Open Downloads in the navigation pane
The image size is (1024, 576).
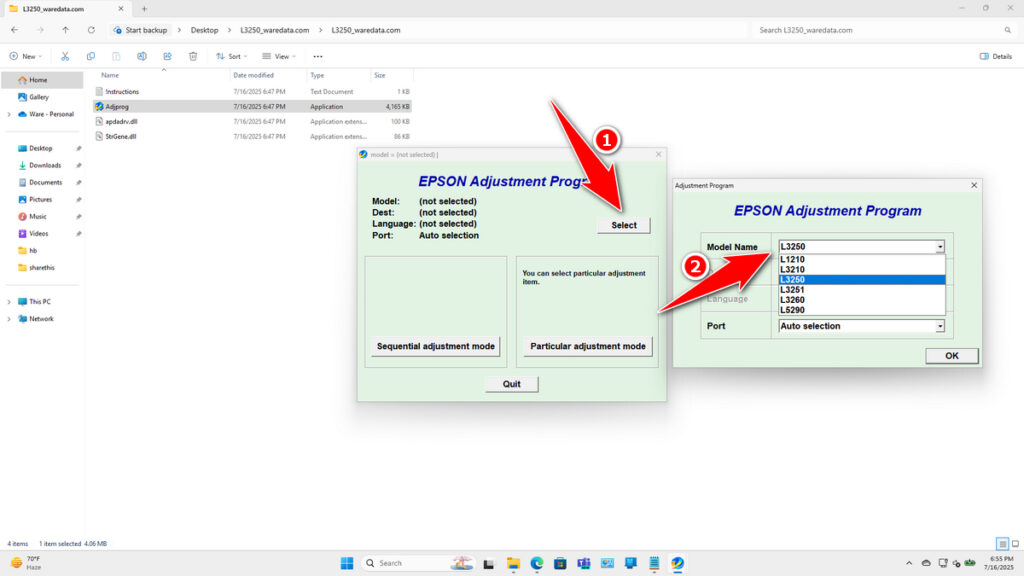pyautogui.click(x=44, y=165)
